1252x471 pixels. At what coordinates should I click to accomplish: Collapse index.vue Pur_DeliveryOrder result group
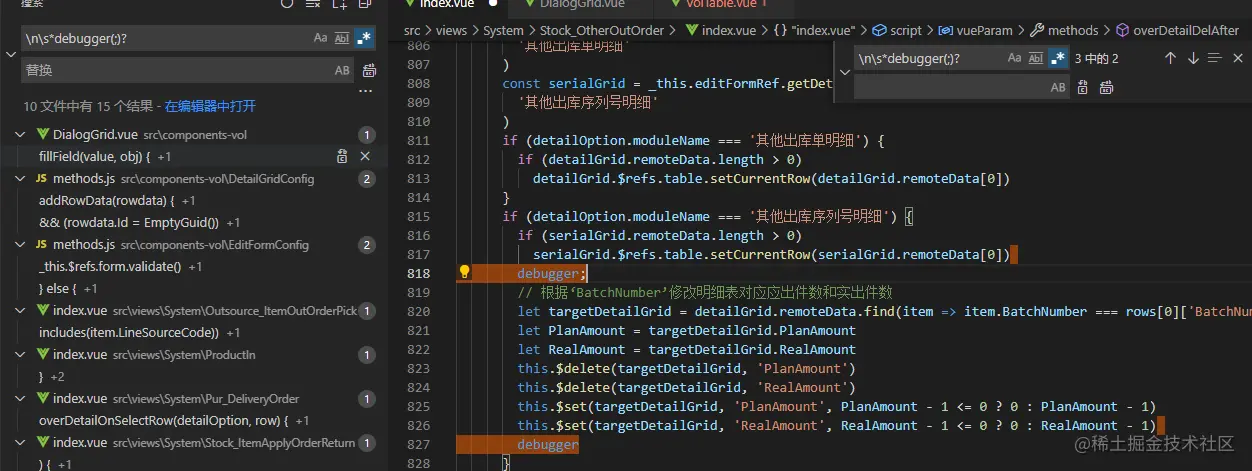[21, 399]
